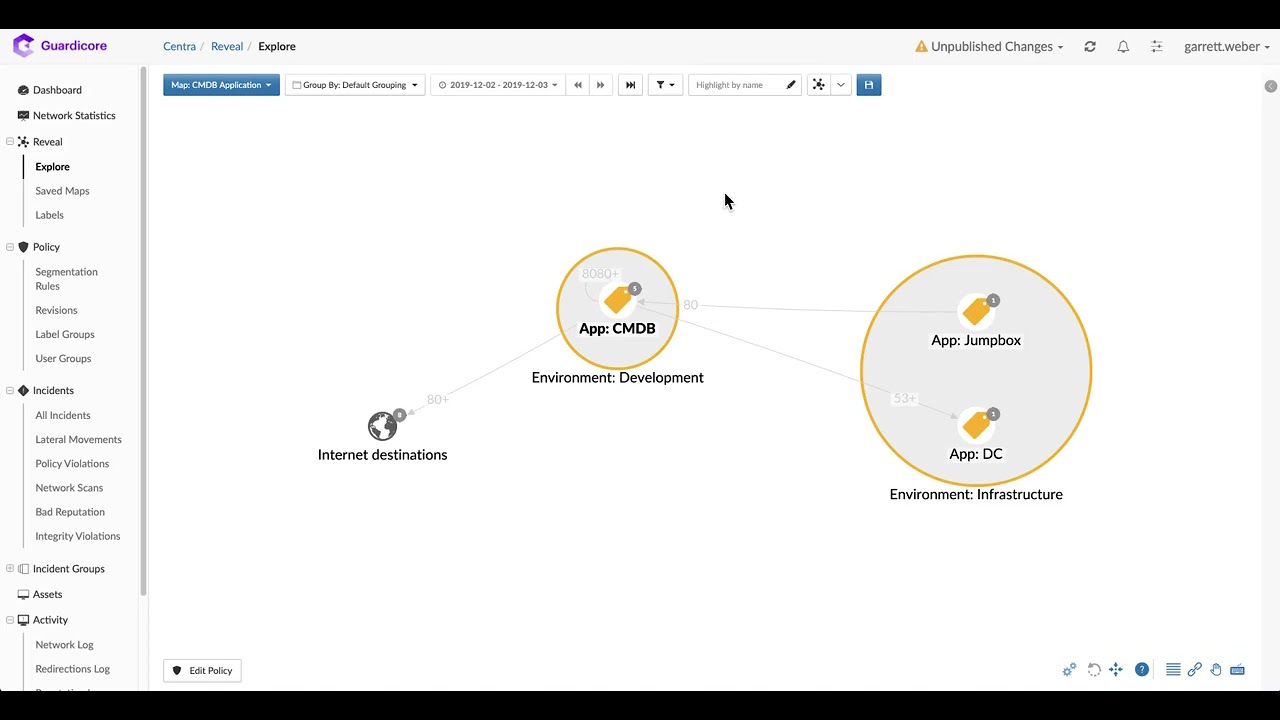The height and width of the screenshot is (720, 1280).
Task: Collapse the Activity section tree toggle
Action: tap(10, 620)
